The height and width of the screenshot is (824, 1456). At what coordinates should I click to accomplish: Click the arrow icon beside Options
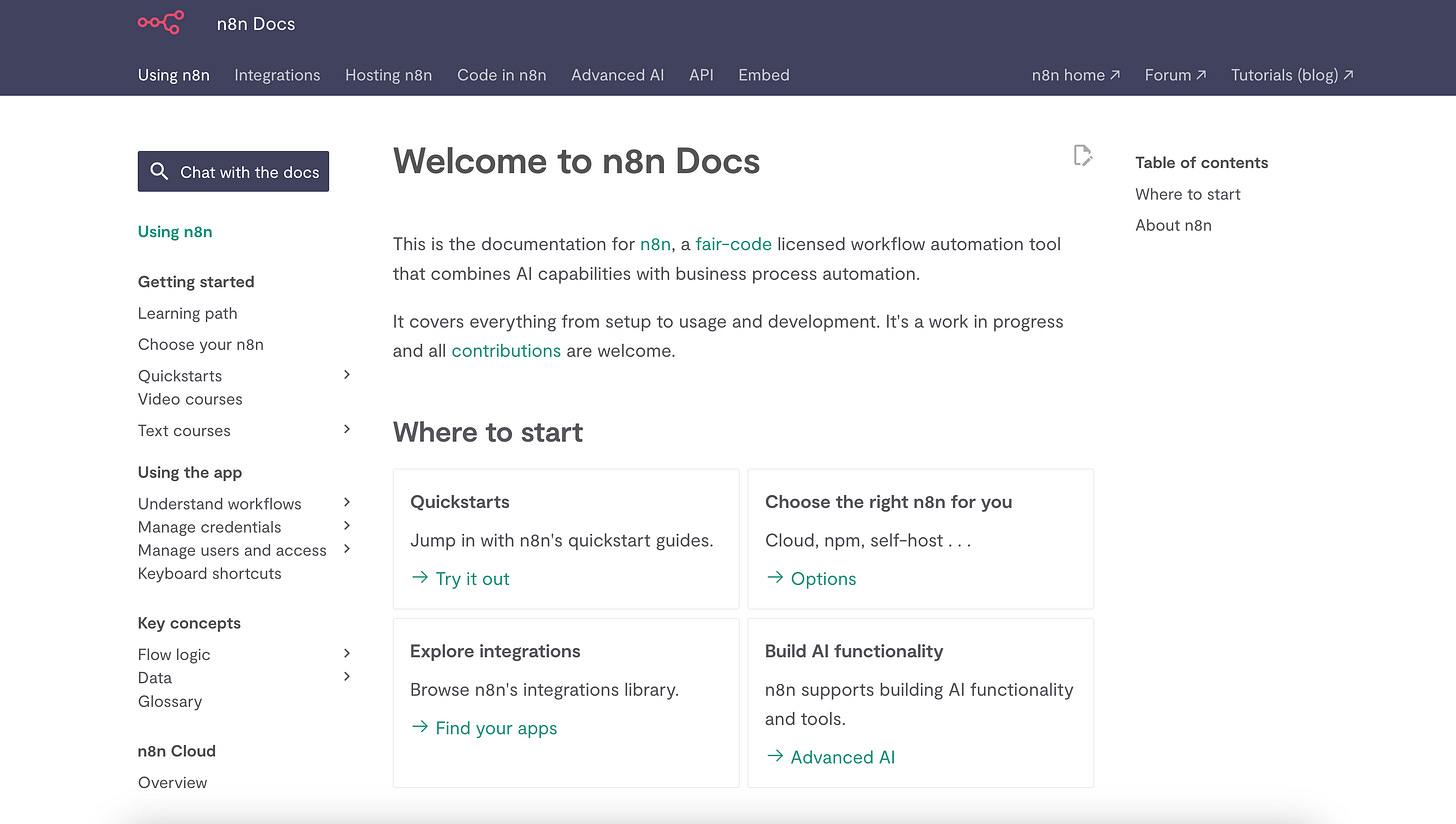[x=775, y=578]
